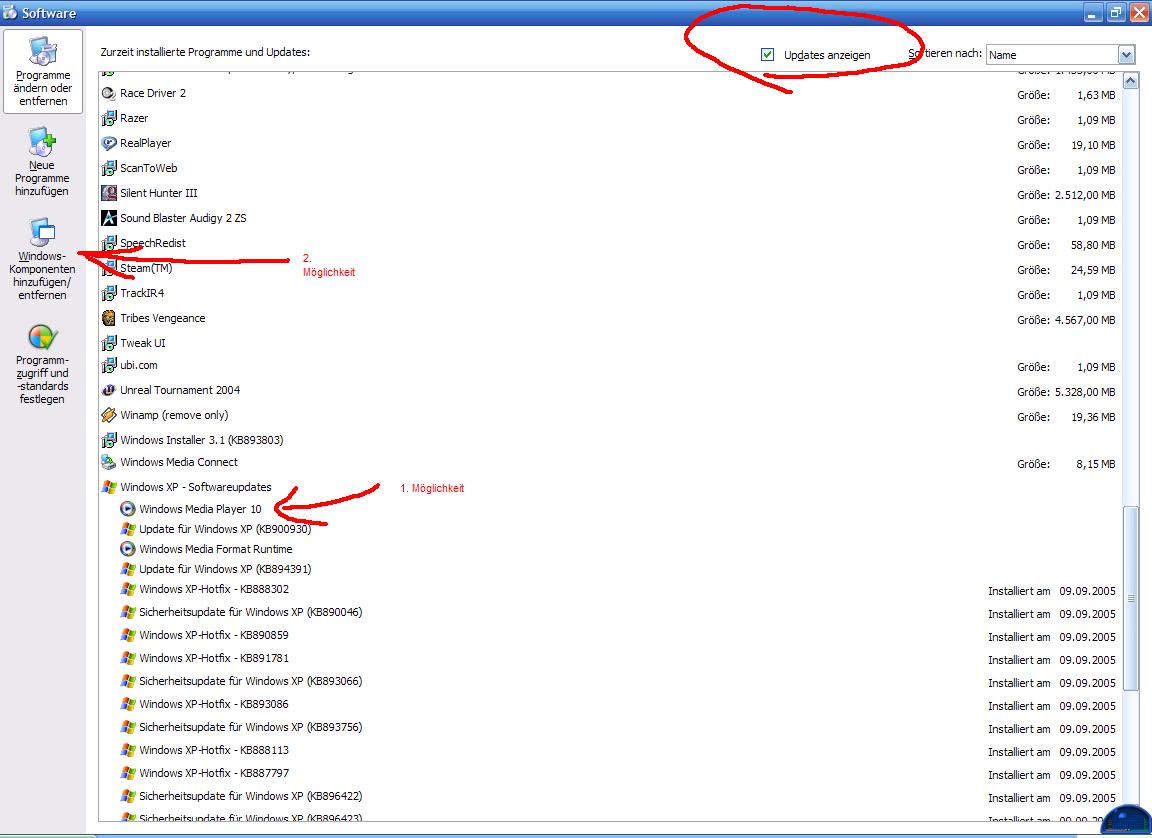Select Windows XP-Hotfix - KB891781

coord(214,658)
